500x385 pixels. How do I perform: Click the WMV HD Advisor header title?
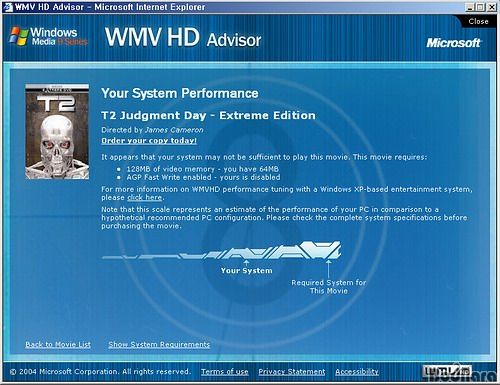tap(183, 37)
